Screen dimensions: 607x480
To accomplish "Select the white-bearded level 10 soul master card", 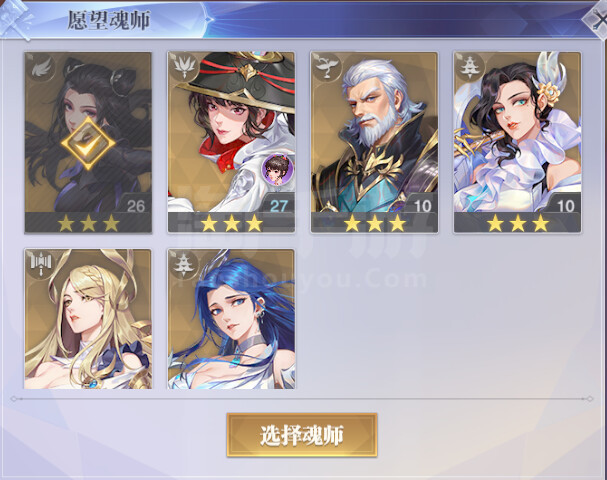I will pyautogui.click(x=374, y=142).
